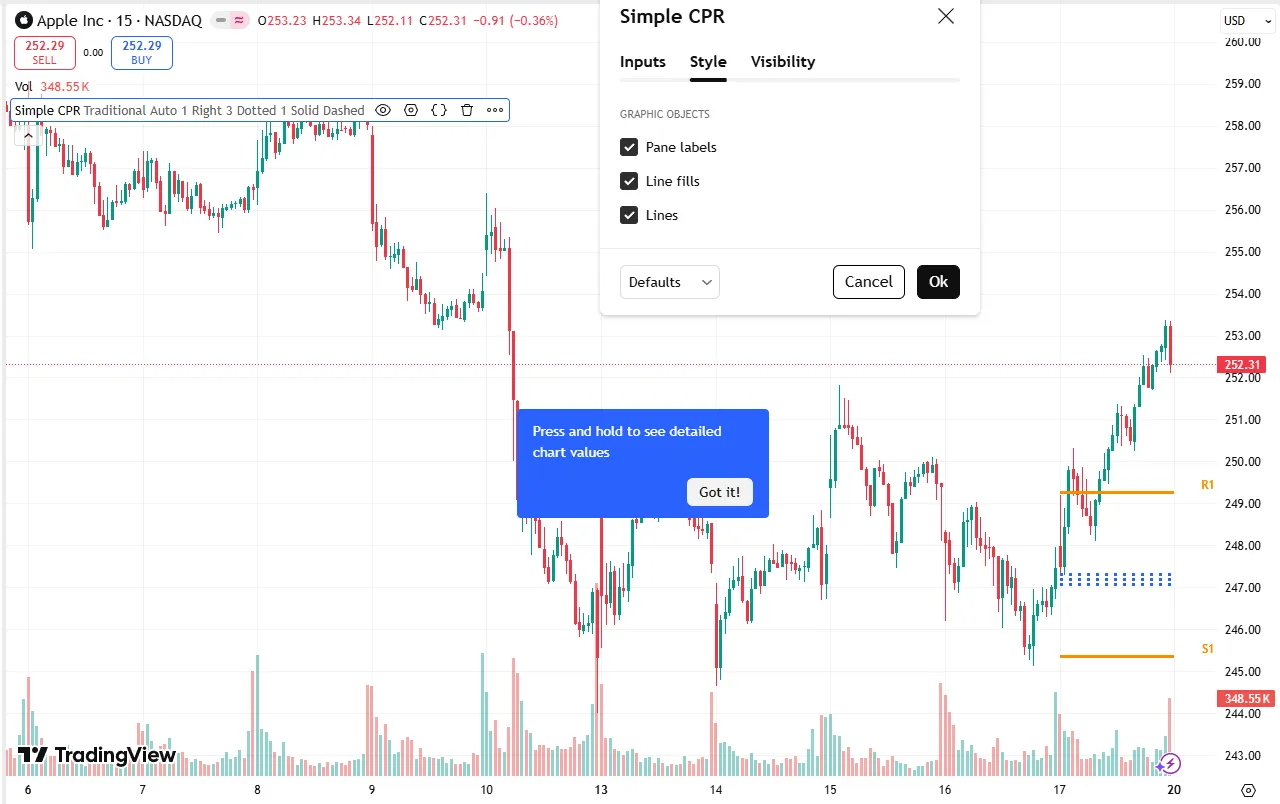Uncheck the Pane labels checkbox
1280x804 pixels.
(x=629, y=147)
